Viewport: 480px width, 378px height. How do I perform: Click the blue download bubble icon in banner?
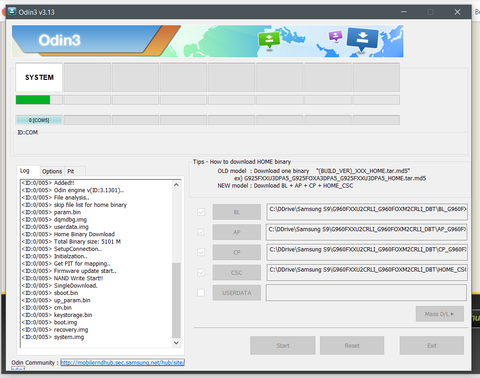point(362,39)
